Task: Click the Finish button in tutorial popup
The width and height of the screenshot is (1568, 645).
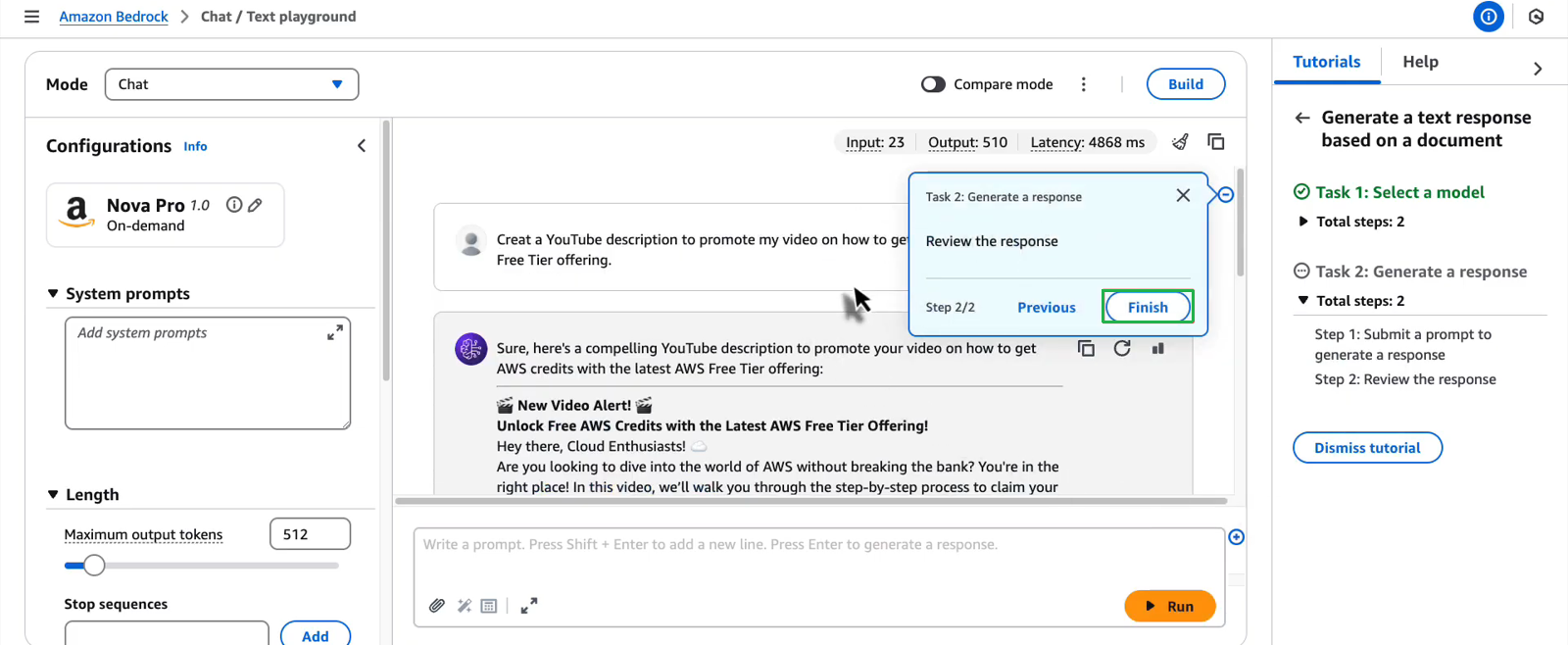Action: 1147,307
